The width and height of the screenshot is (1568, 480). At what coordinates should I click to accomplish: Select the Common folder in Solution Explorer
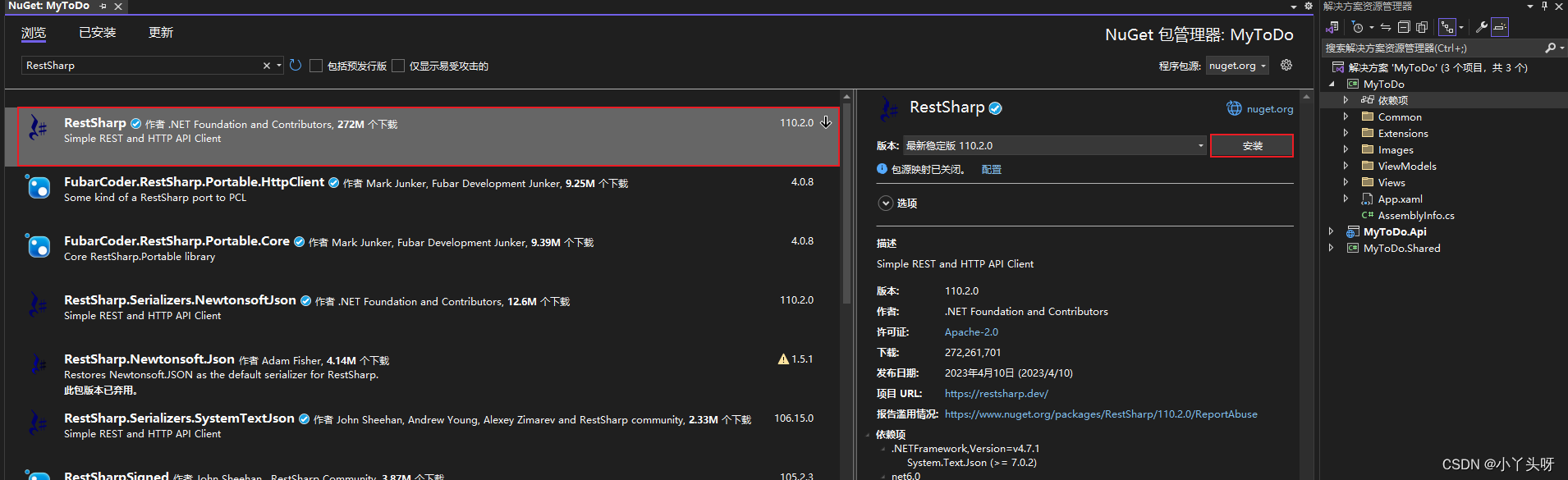[1400, 117]
